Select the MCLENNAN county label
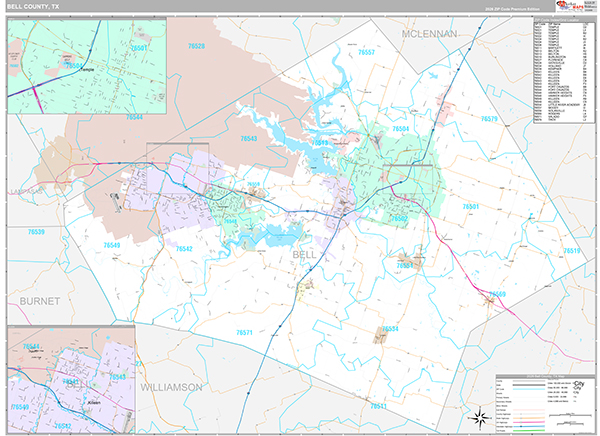Viewport: 600px width, 436px height. (429, 34)
